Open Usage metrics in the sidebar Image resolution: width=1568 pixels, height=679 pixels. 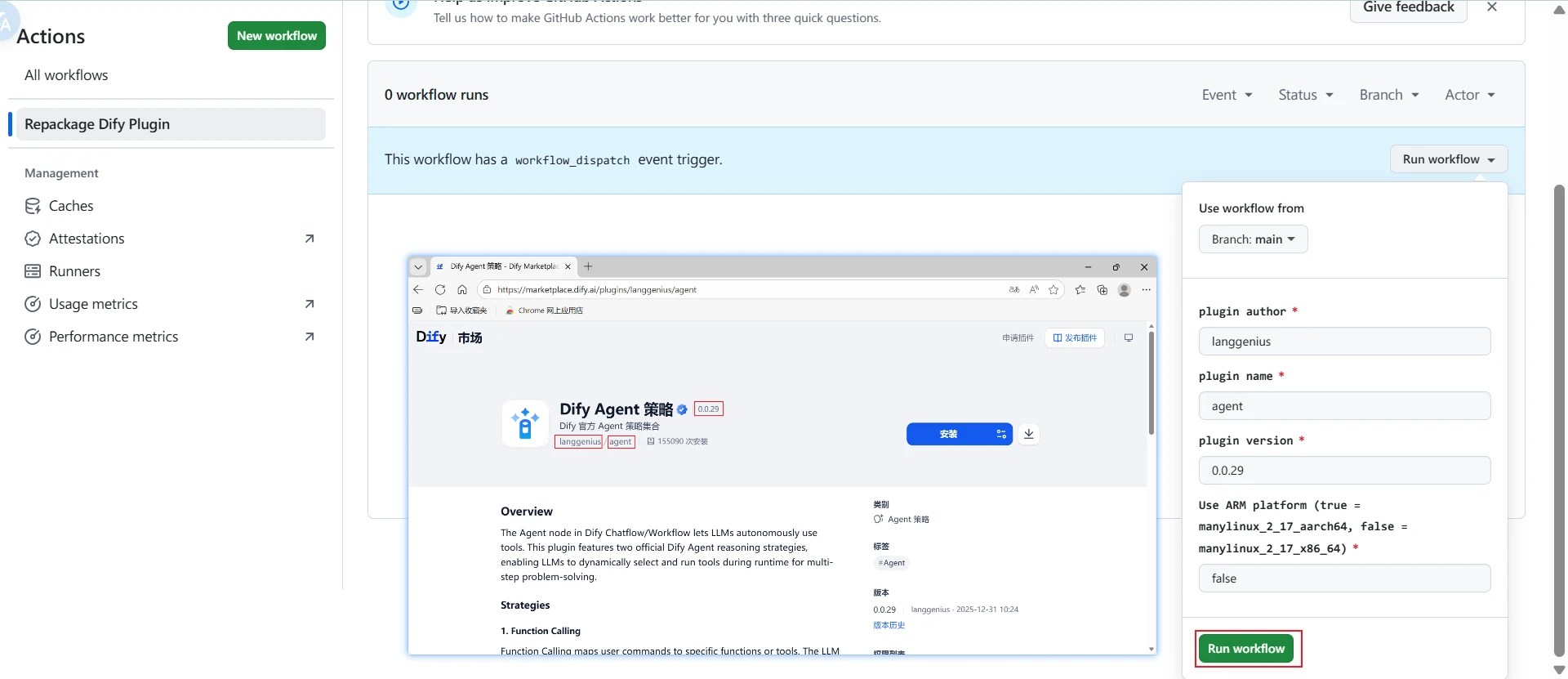[x=93, y=304]
